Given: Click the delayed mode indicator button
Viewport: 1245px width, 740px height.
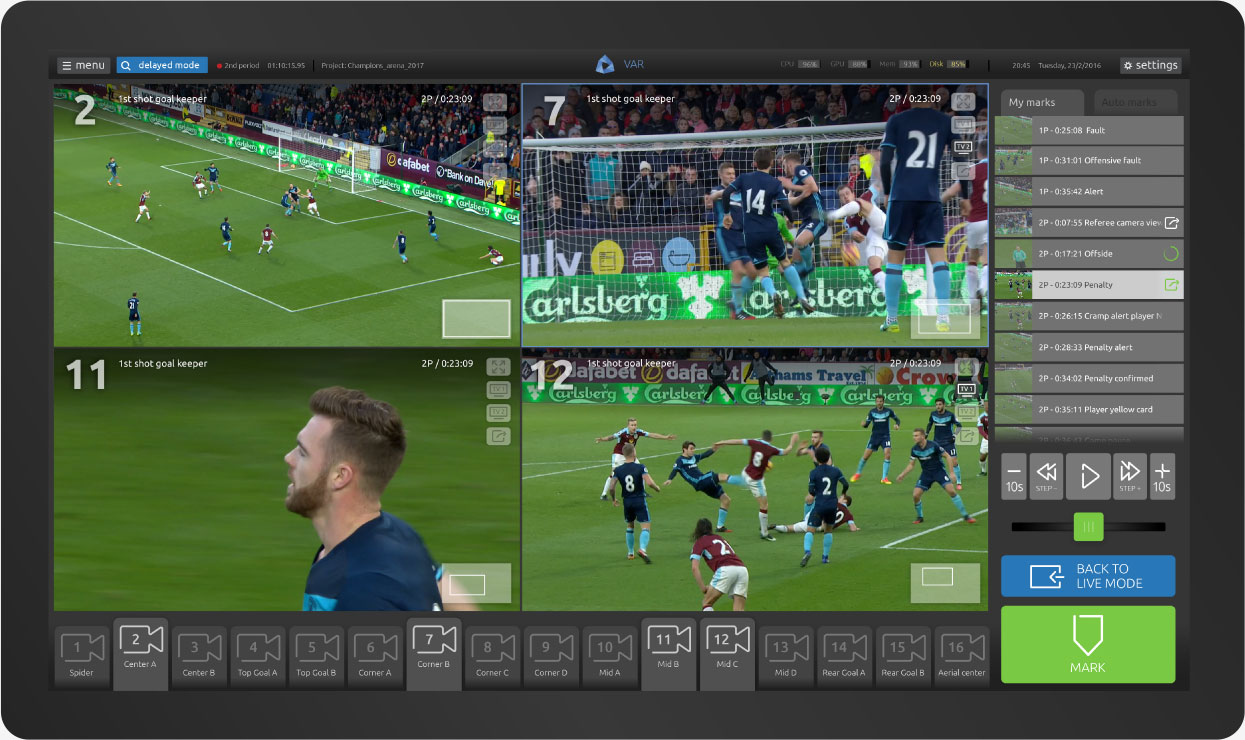Looking at the screenshot, I should (x=162, y=65).
